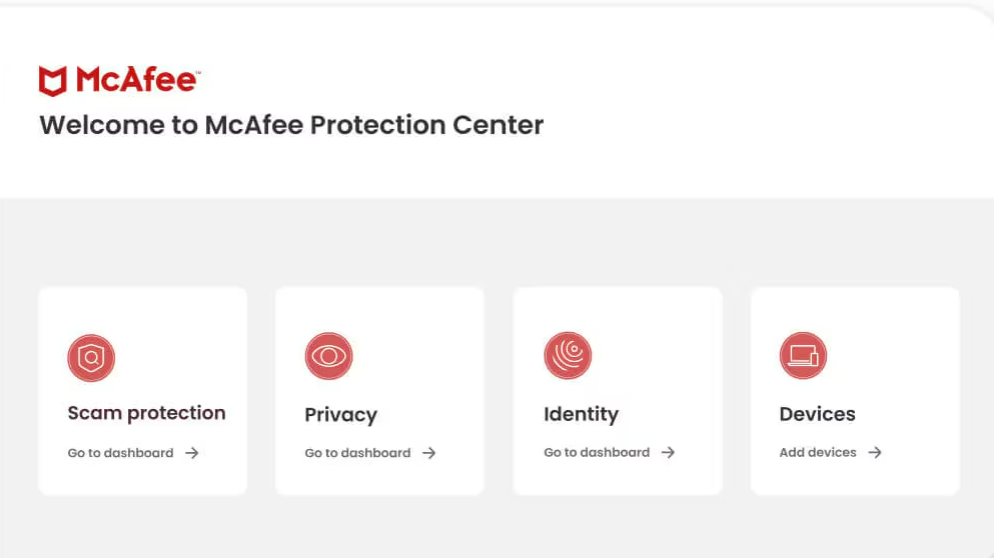This screenshot has width=994, height=558.
Task: Click the McAfee wordmark text
Action: 136,81
